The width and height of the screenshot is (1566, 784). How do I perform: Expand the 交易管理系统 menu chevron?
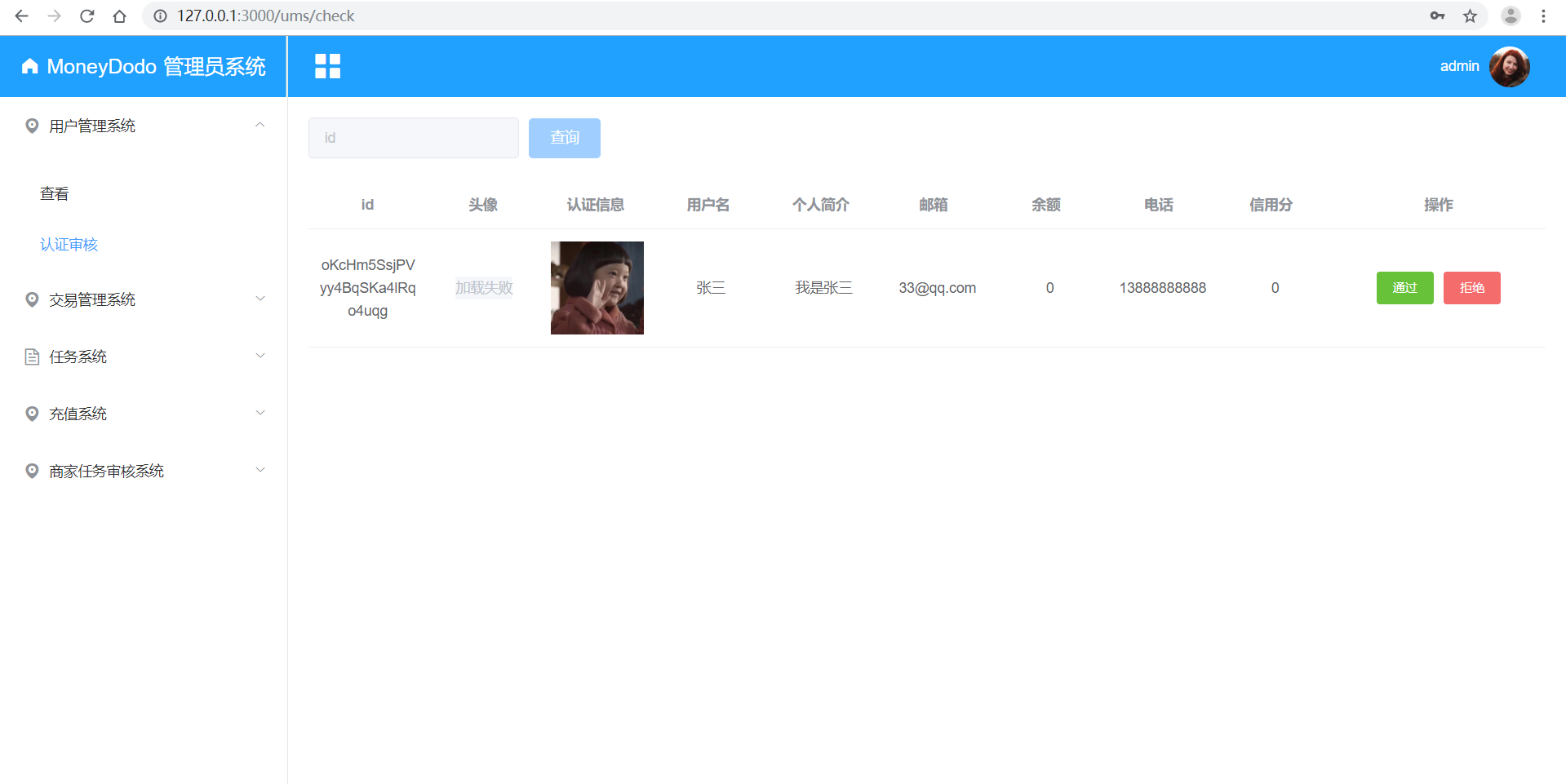(x=260, y=299)
